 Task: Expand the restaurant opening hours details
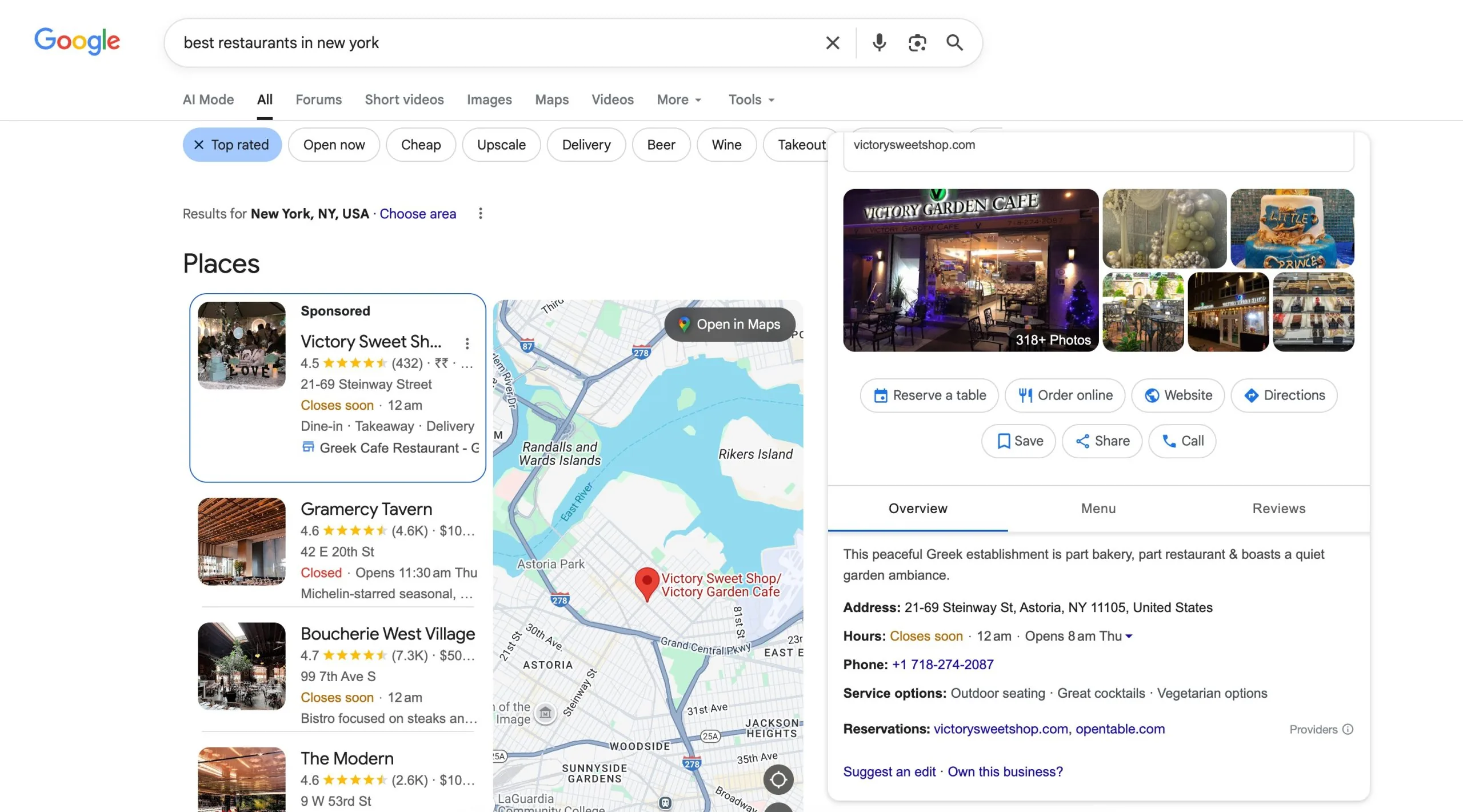[x=1129, y=636]
